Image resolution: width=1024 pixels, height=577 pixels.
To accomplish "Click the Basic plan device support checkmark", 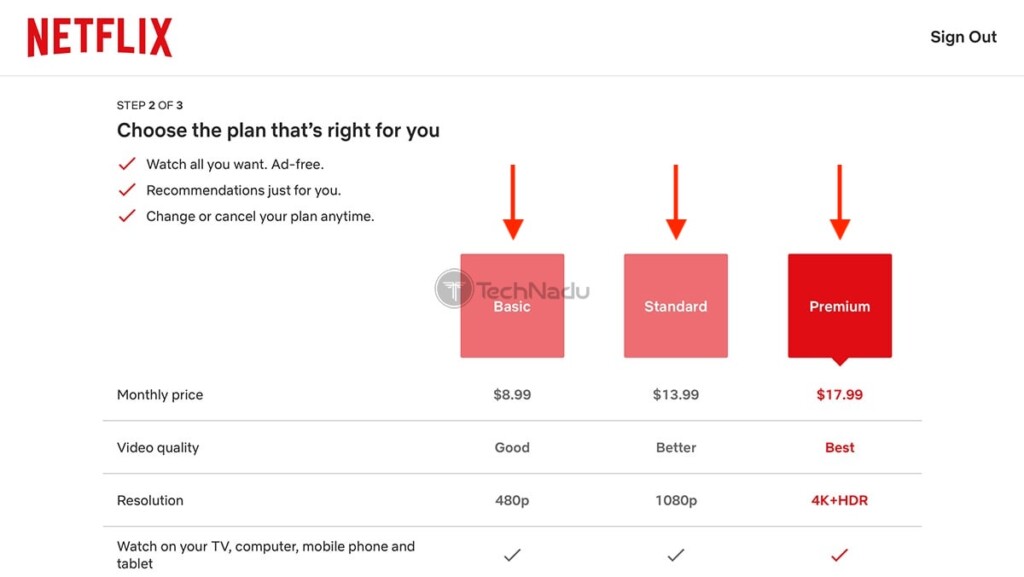I will [x=512, y=555].
